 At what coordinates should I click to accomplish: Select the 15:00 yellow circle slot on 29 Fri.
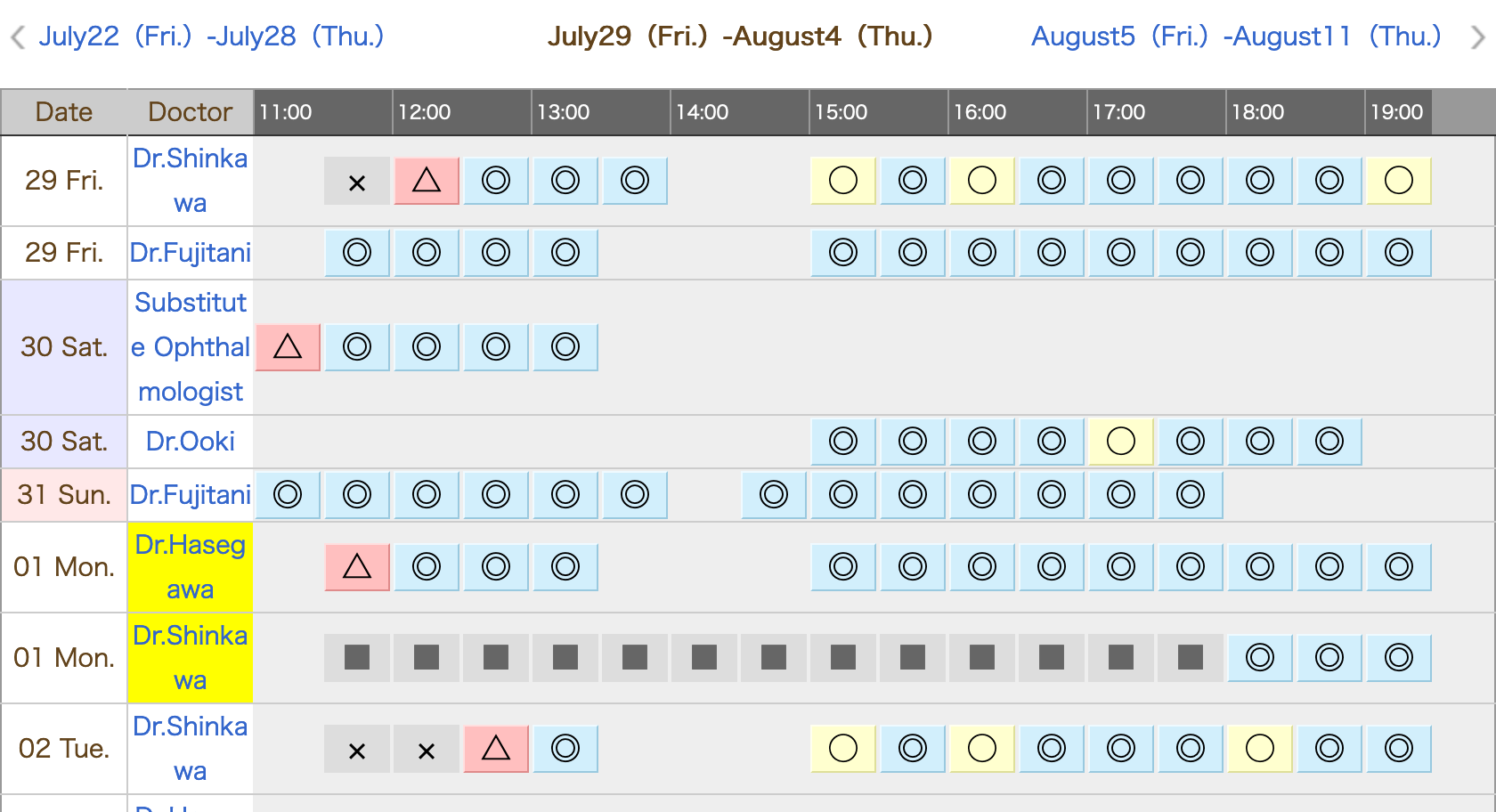tap(842, 181)
